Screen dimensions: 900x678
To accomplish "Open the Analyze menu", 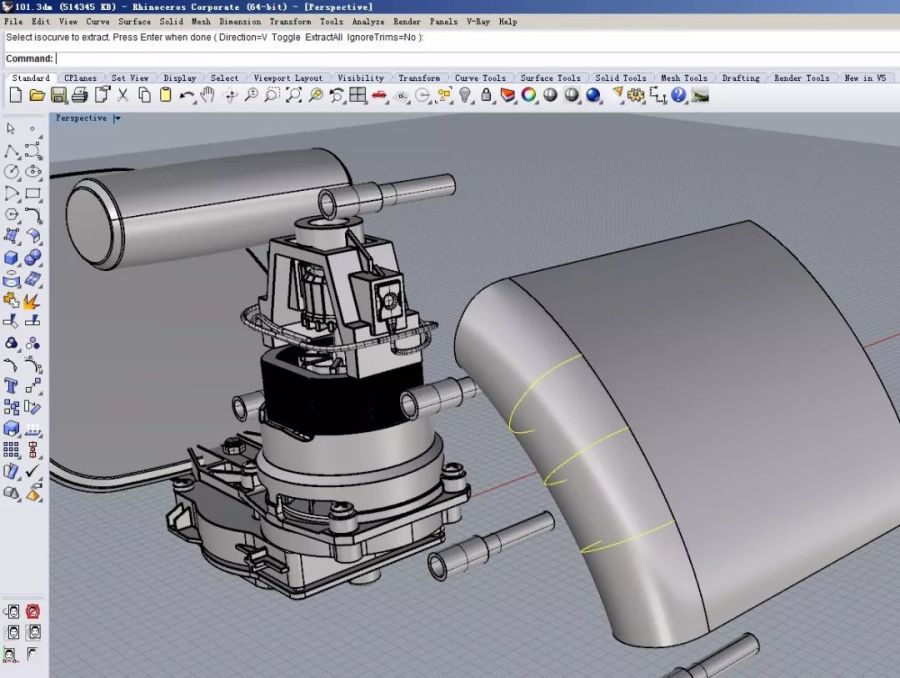I will click(x=368, y=21).
